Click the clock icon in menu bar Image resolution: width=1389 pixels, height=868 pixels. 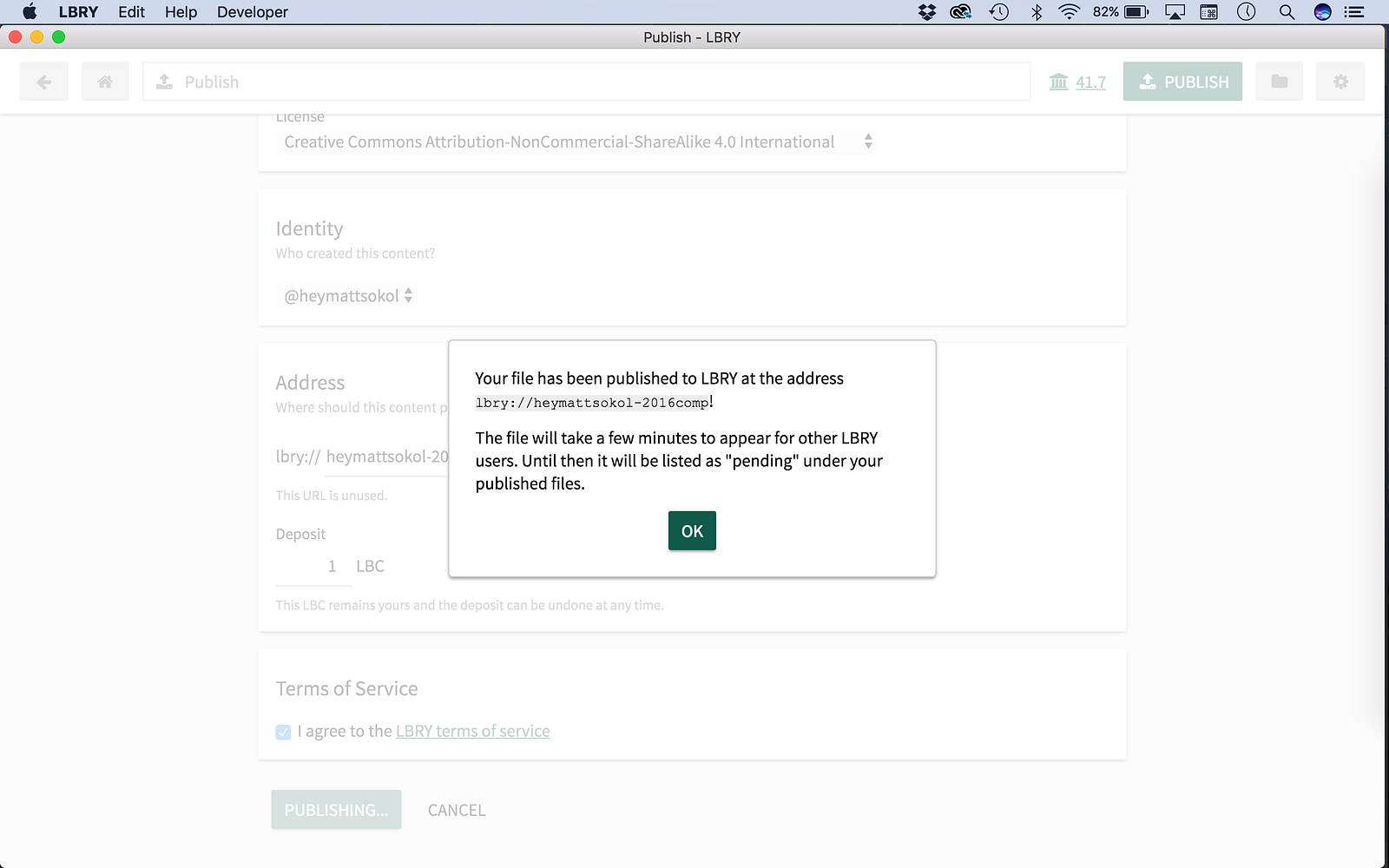tap(1247, 12)
